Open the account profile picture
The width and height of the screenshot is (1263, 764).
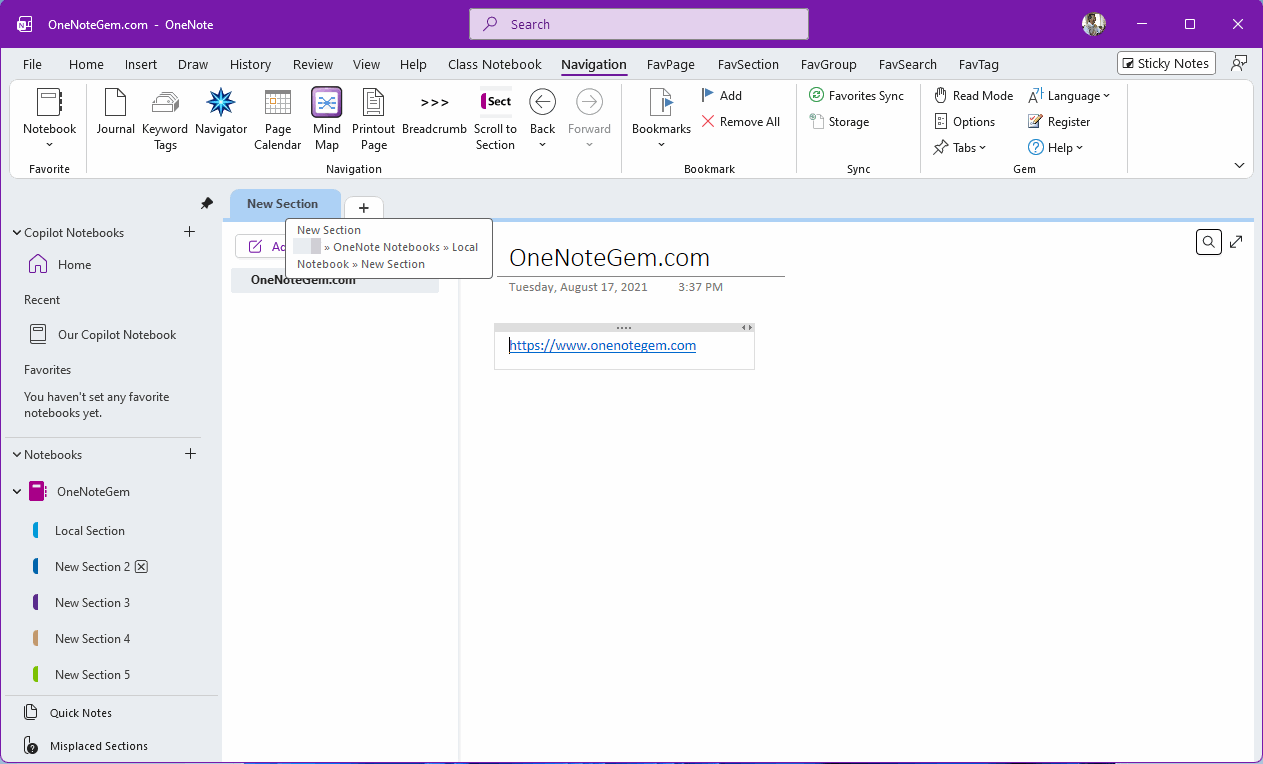(1094, 24)
